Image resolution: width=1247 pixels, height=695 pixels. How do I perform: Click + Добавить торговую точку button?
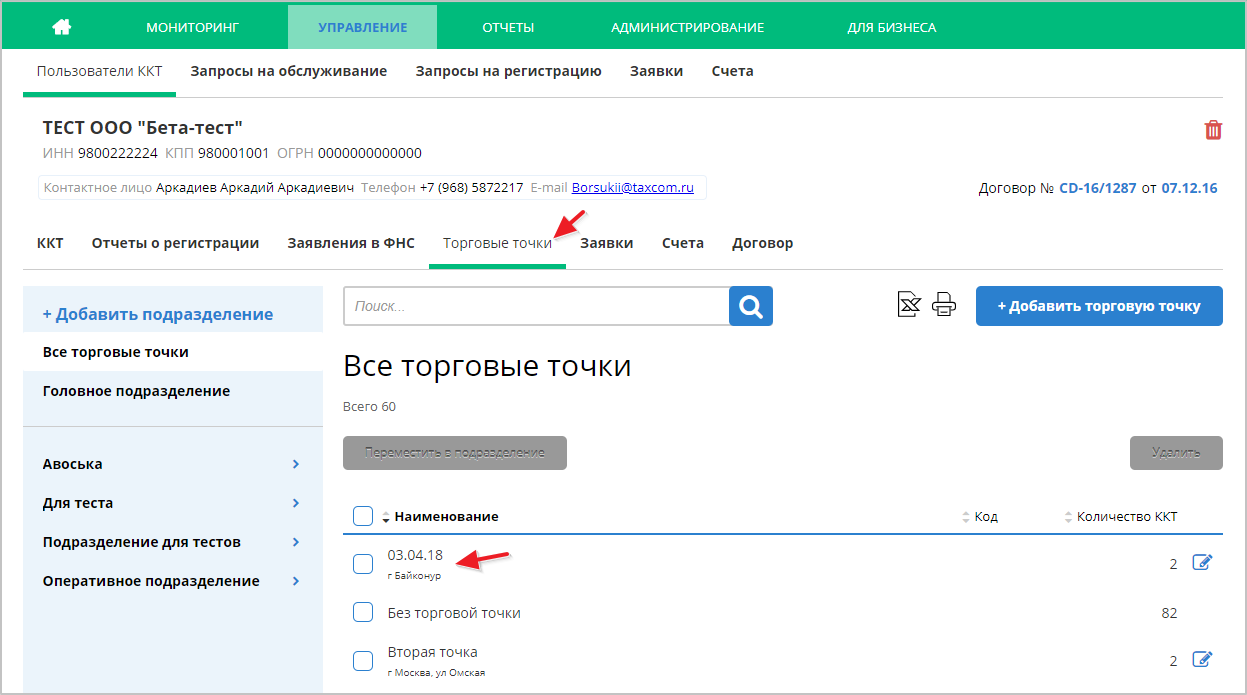pos(1099,306)
